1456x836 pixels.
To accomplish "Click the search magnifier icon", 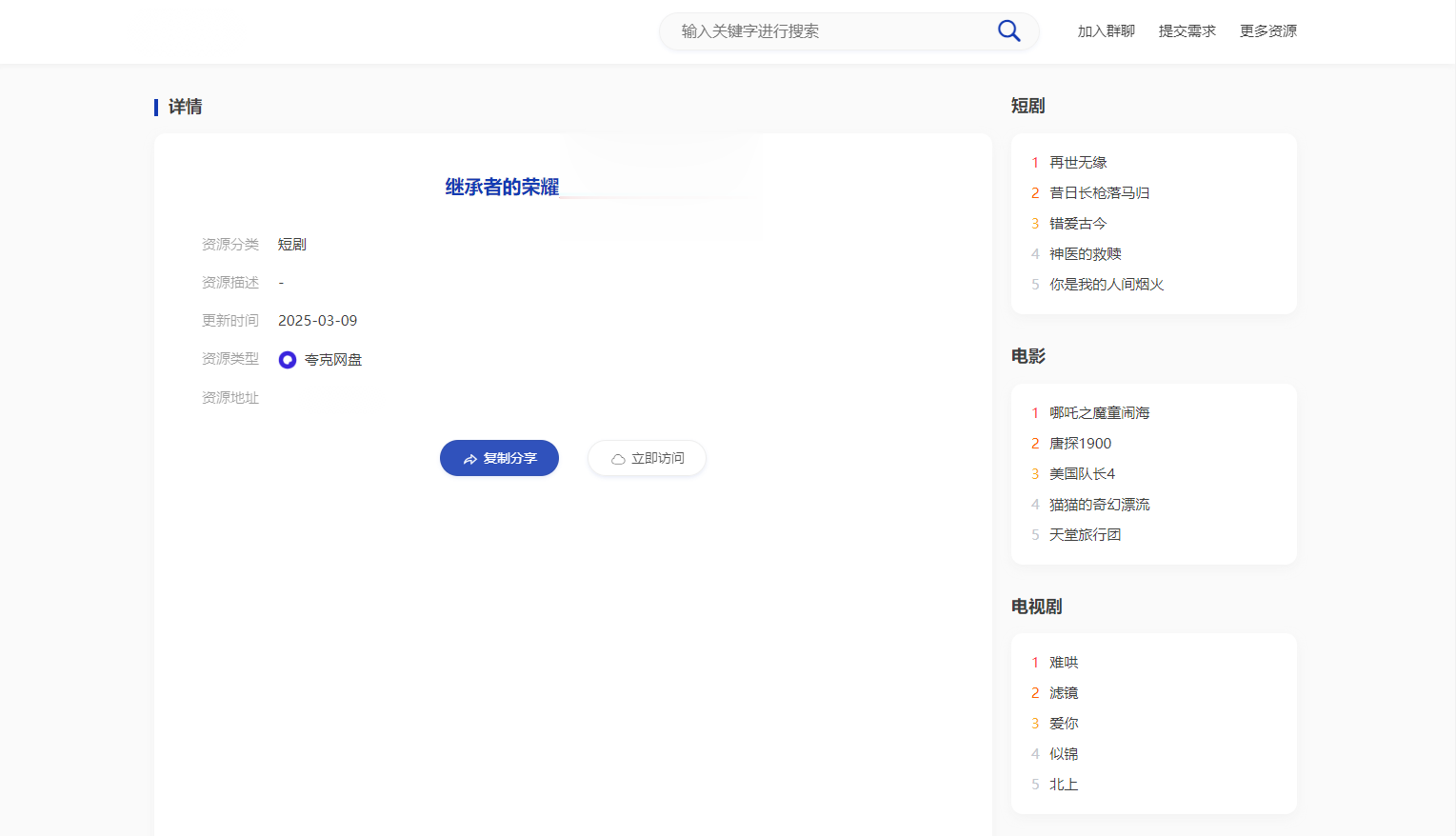I will (x=1007, y=30).
